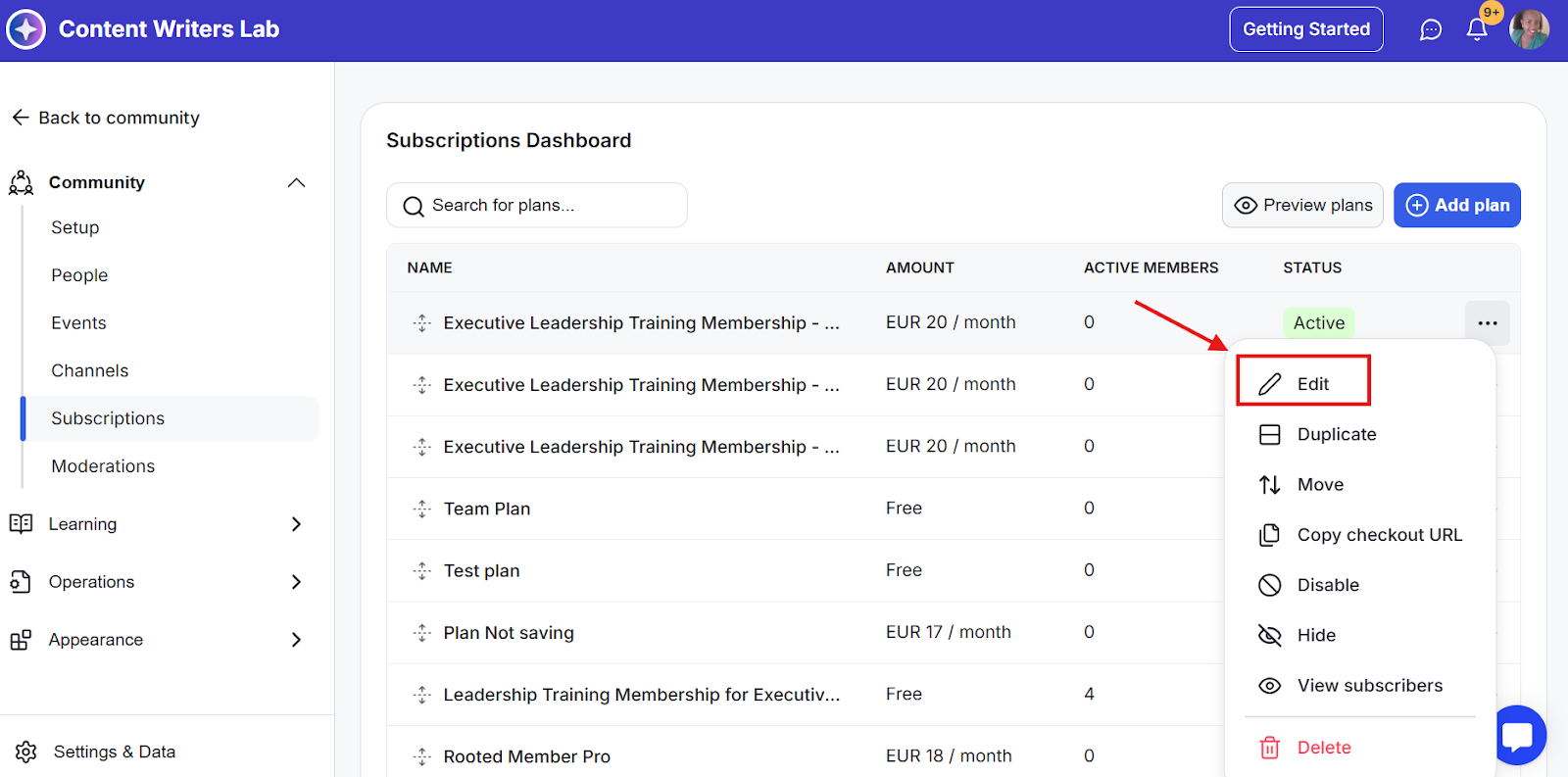1568x777 pixels.
Task: Click the Search for plans input field
Action: [549, 205]
